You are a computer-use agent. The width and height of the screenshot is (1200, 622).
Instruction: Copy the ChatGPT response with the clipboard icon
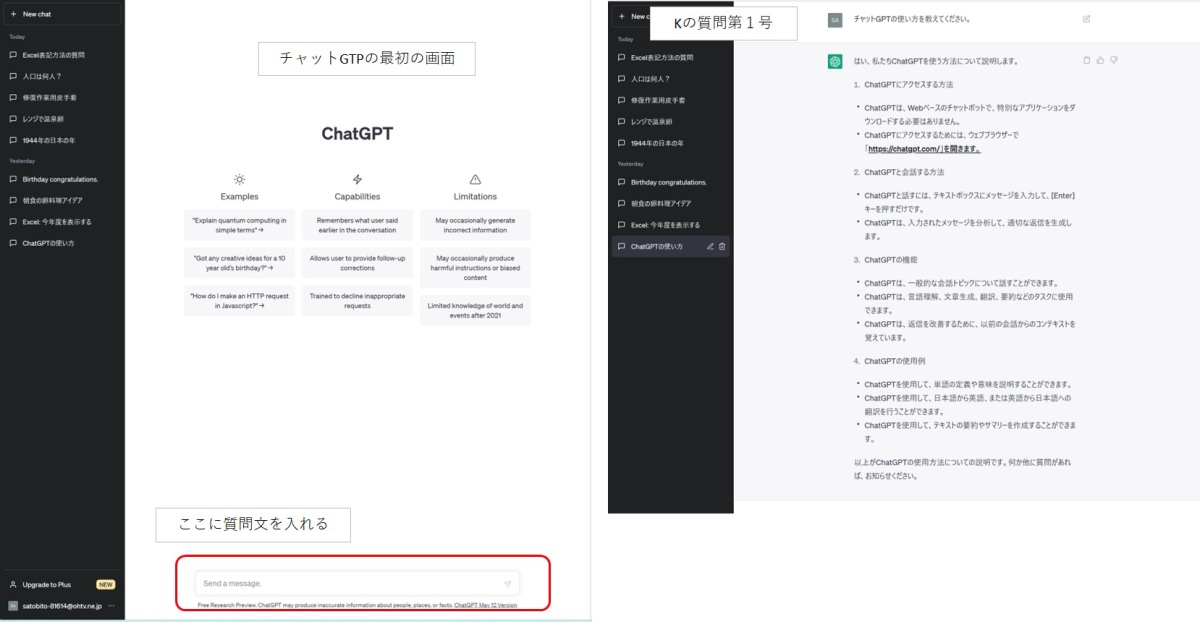click(1087, 60)
